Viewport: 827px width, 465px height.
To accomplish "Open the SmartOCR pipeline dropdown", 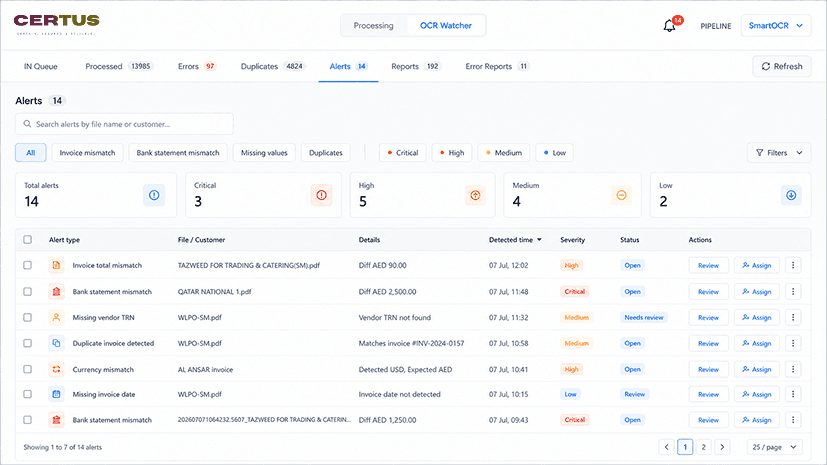I will (x=776, y=25).
